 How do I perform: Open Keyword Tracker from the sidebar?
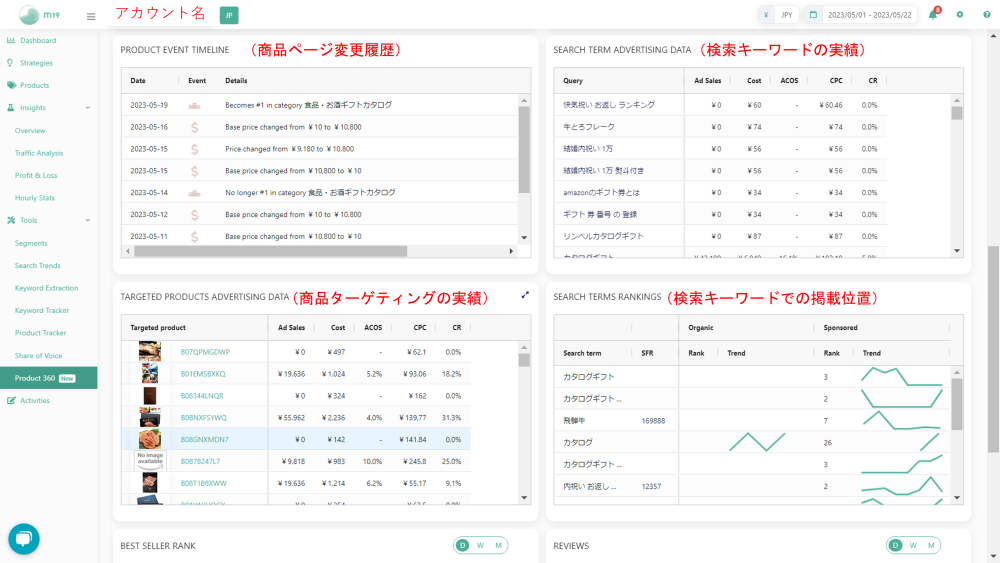coord(42,311)
